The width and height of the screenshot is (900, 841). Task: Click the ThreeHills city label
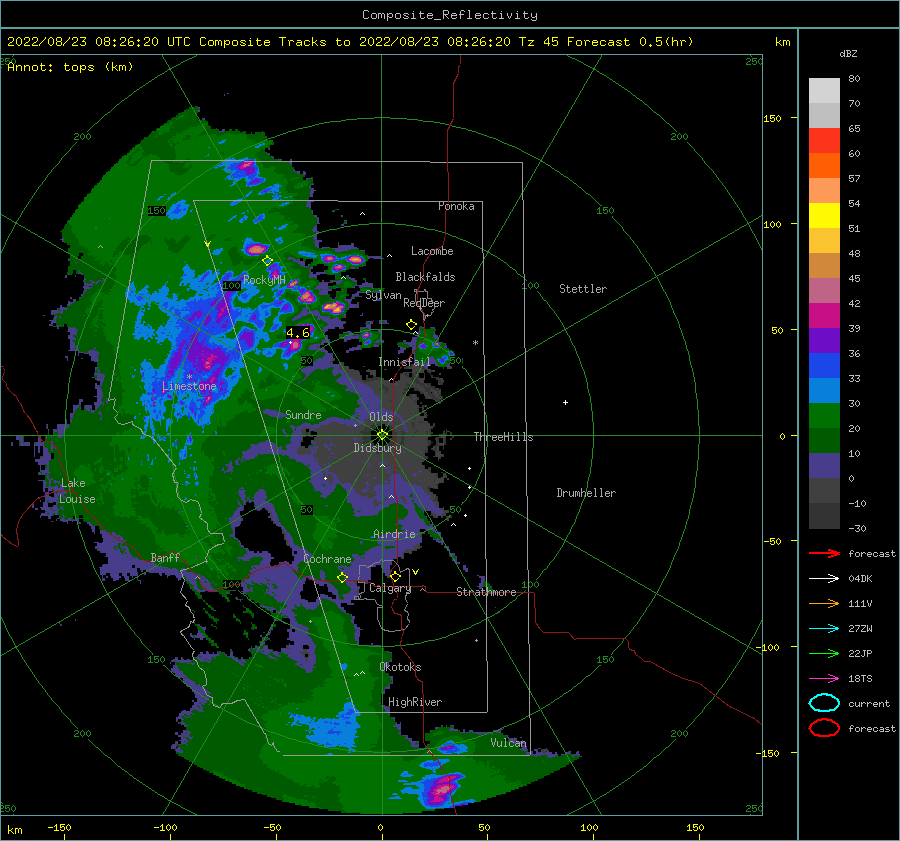coord(503,437)
